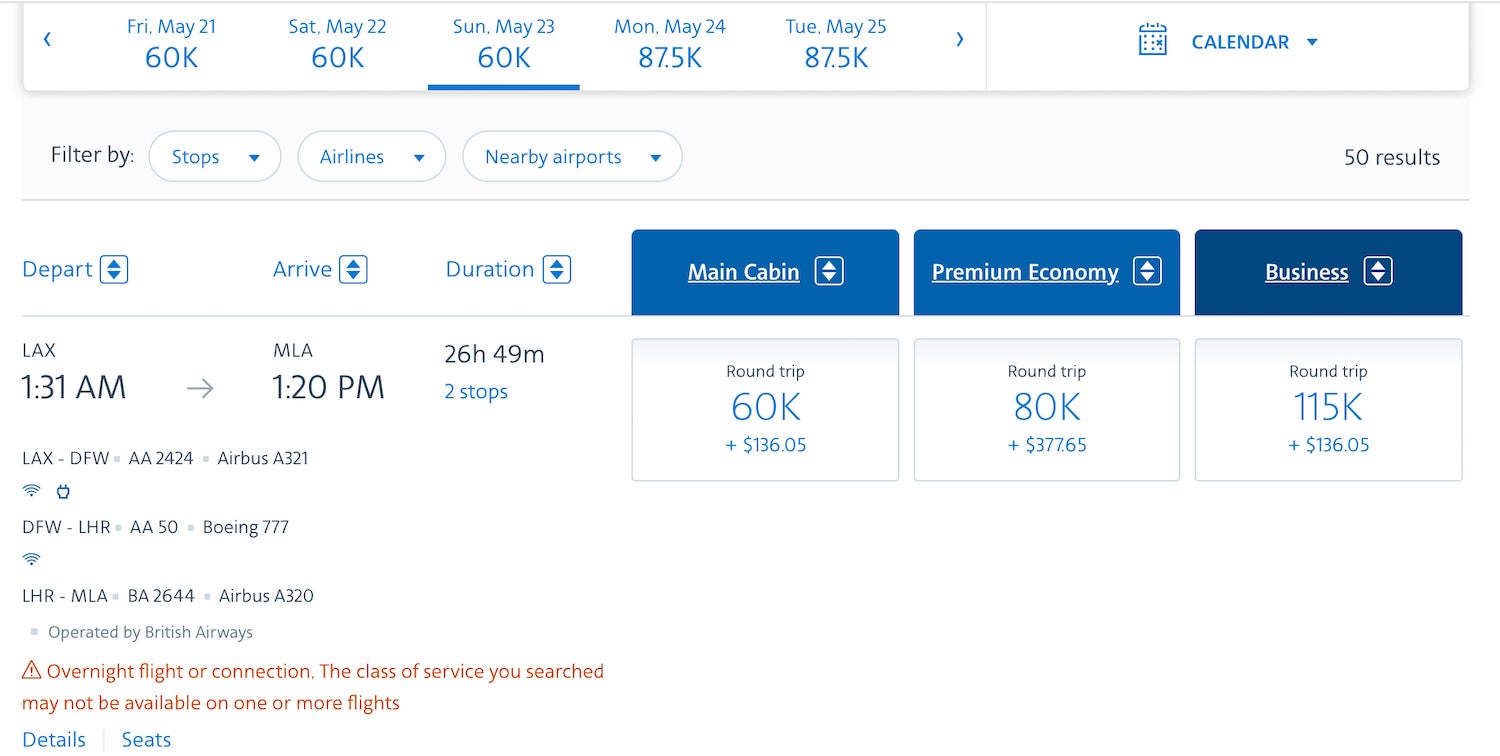Click the Wi-Fi icon under the DFW-LHR segment
This screenshot has height=756, width=1500.
31,558
